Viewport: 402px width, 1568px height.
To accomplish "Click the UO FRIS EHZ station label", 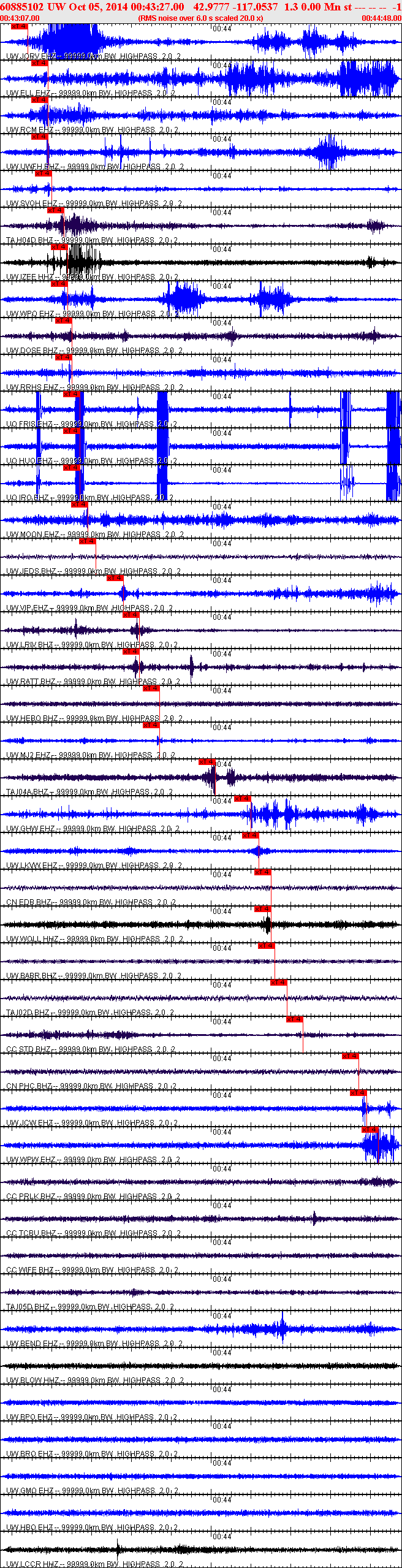I will coord(29,424).
